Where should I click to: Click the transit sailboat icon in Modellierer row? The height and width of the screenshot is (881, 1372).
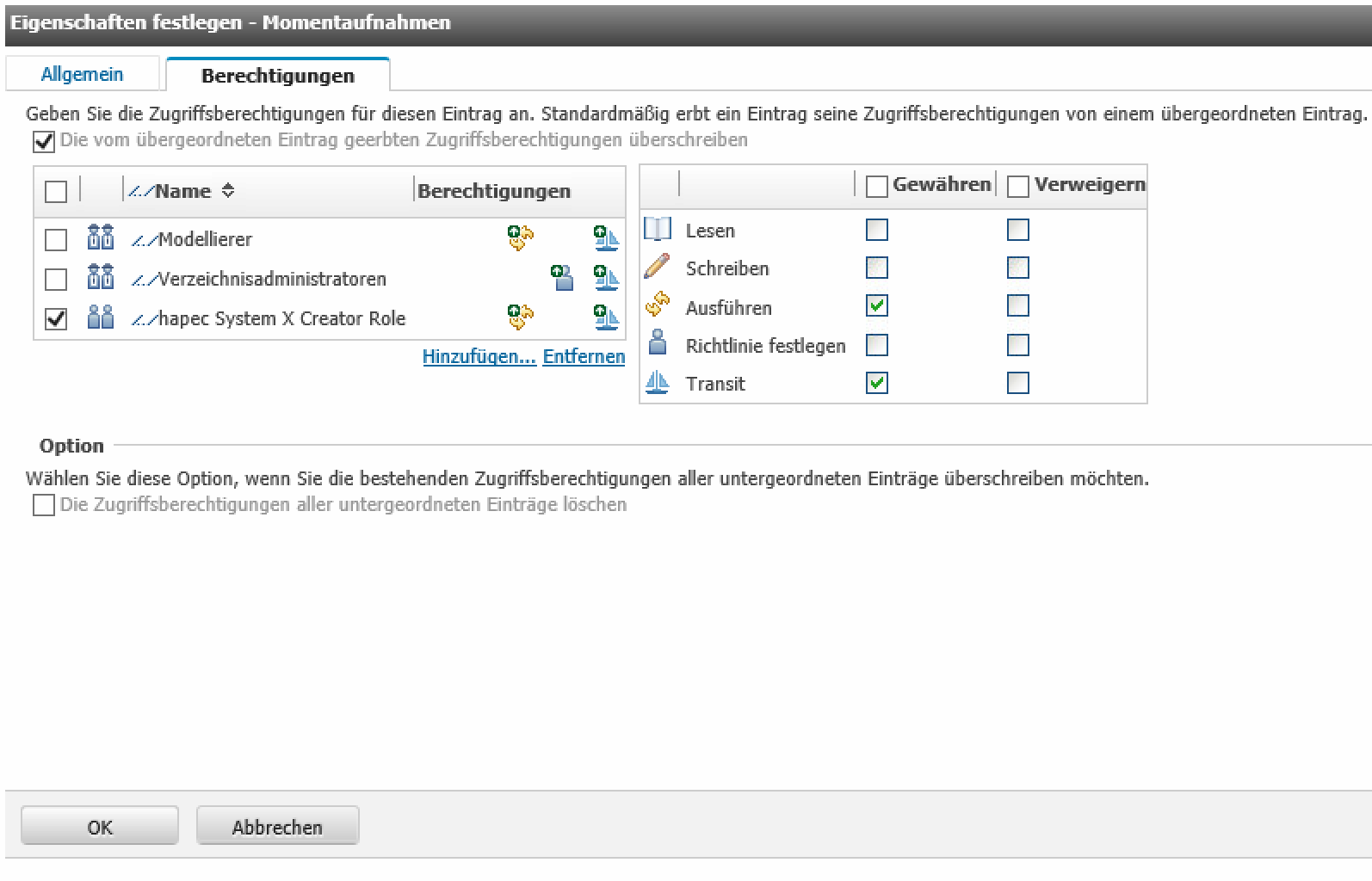pyautogui.click(x=606, y=238)
